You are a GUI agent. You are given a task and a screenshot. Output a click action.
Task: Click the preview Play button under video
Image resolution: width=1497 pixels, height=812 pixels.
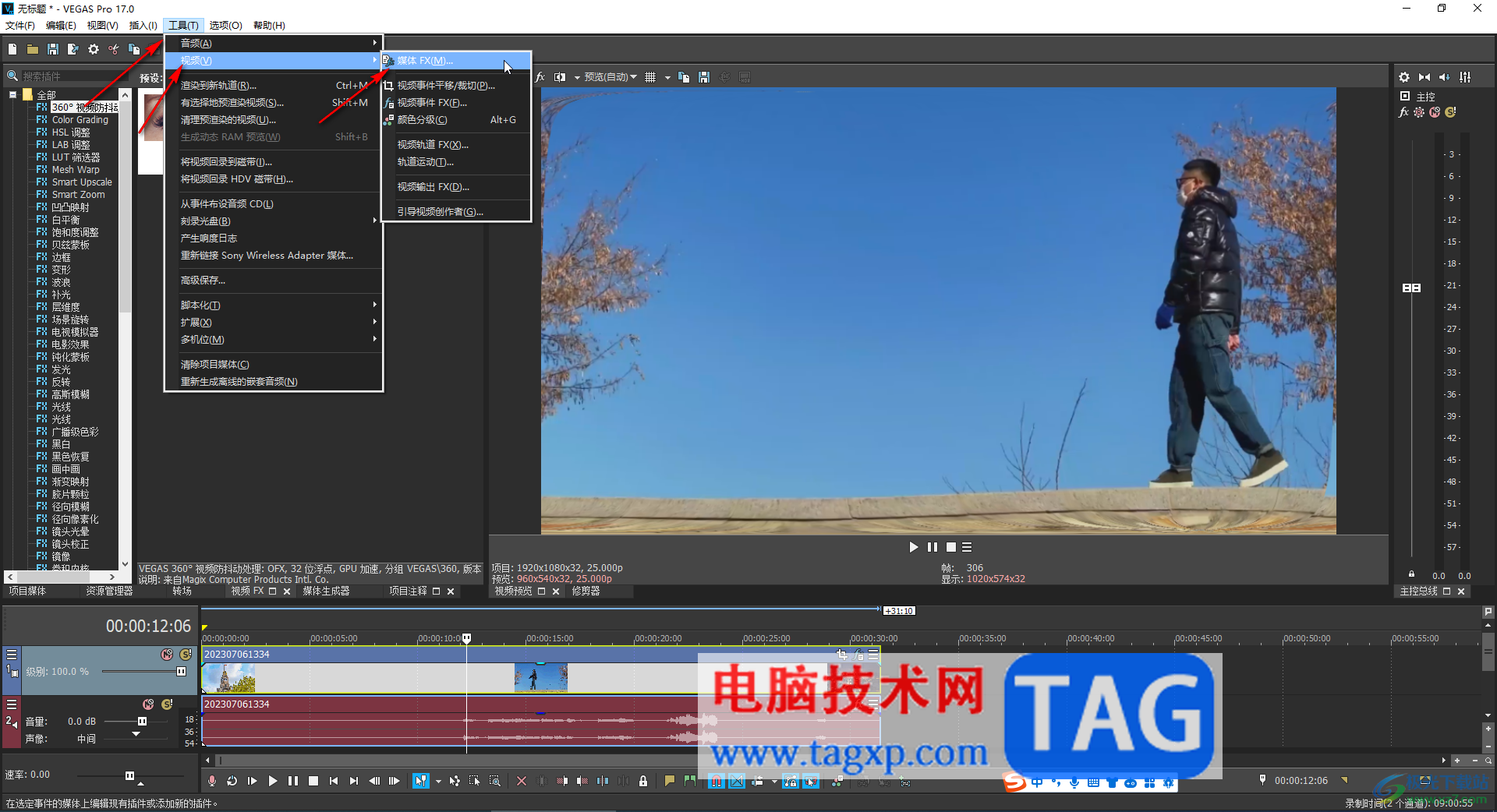913,547
